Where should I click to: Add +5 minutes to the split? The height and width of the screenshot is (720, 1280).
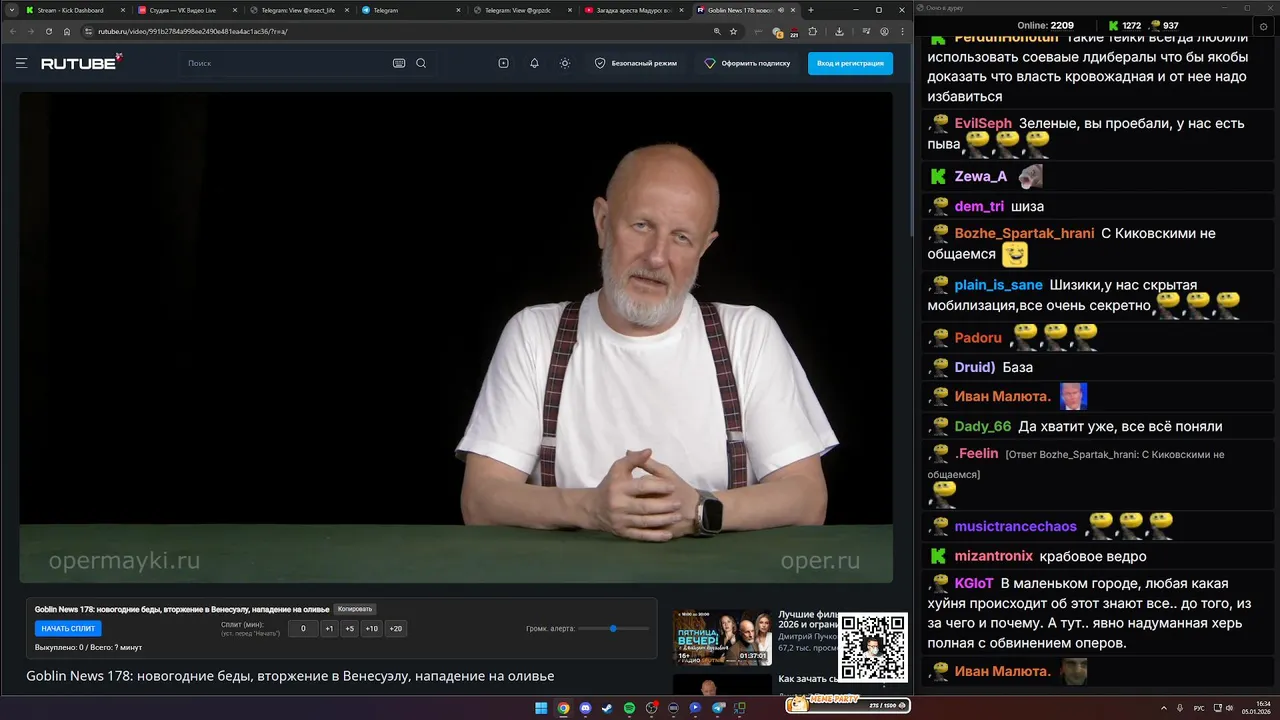click(349, 629)
